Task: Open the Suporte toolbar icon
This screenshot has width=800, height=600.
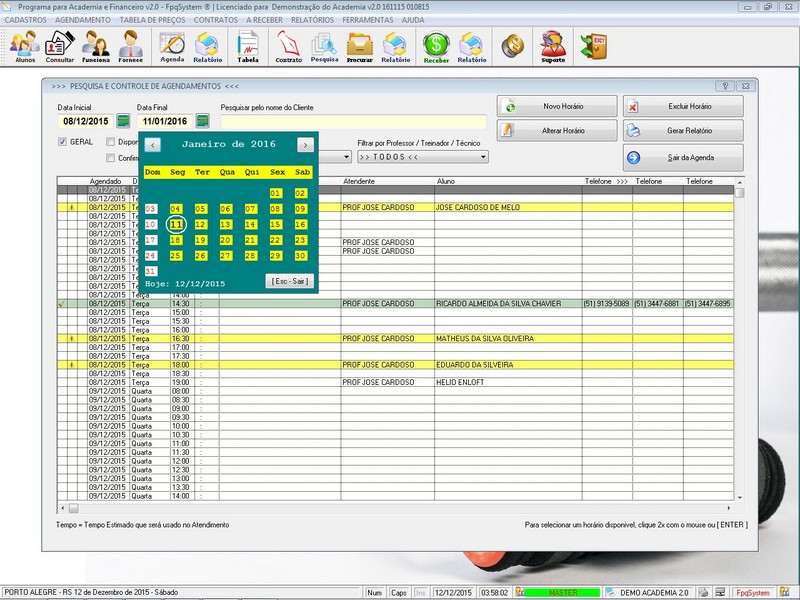Action: pos(552,46)
